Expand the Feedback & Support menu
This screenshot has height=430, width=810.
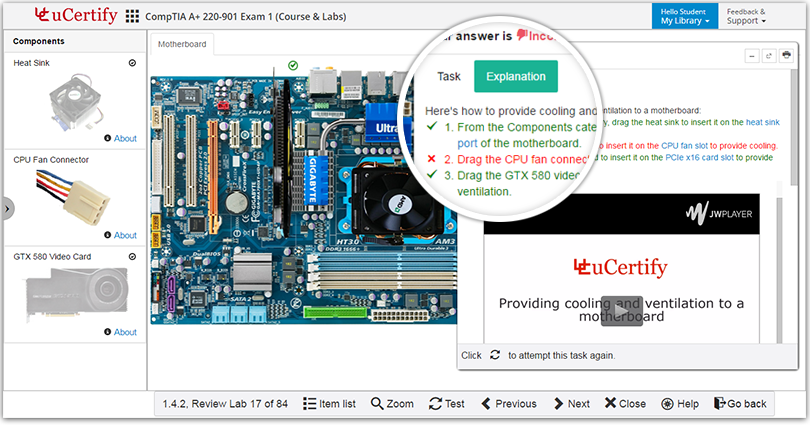(x=746, y=16)
